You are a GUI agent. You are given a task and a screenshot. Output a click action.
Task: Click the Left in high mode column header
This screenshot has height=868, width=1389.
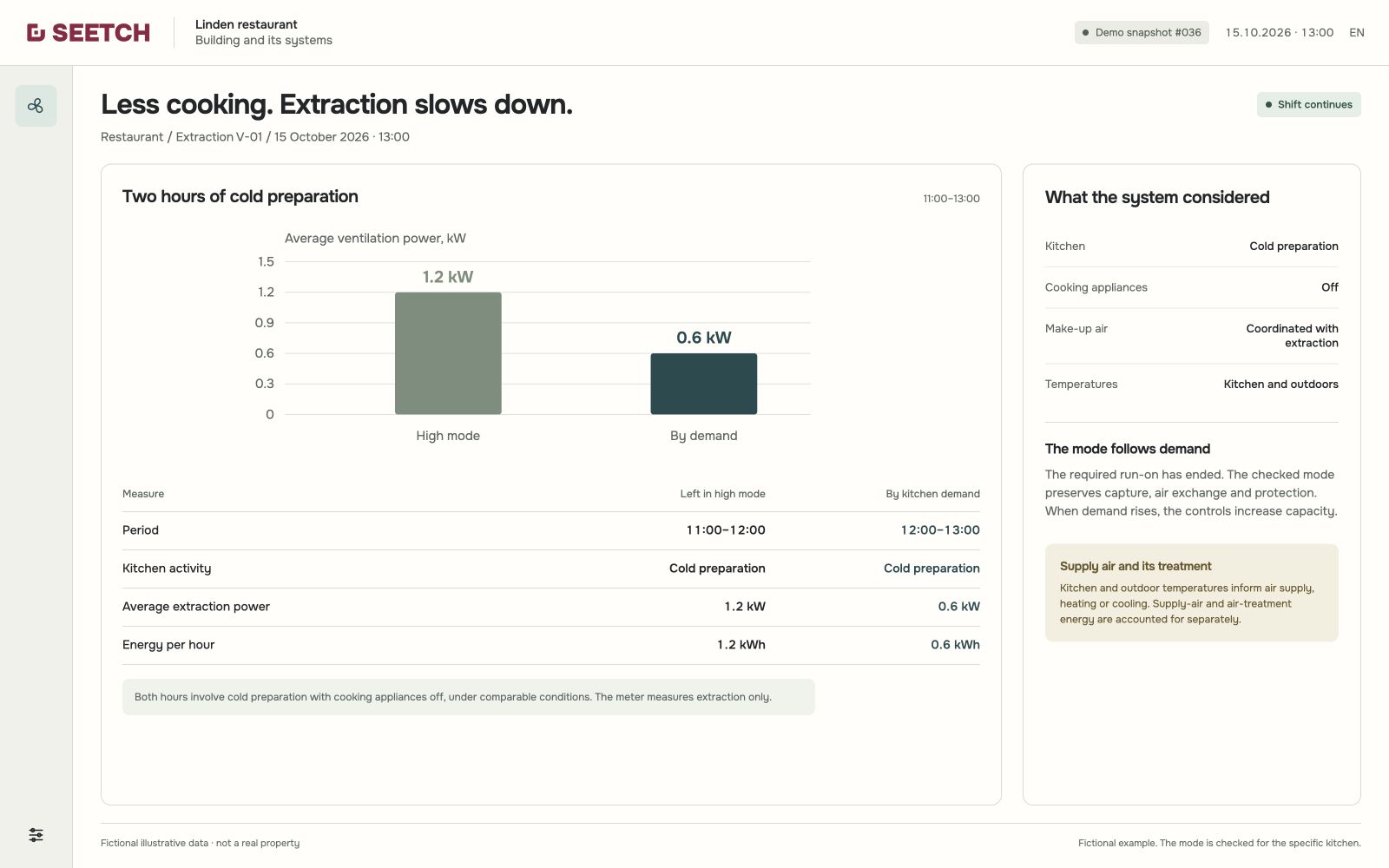722,494
